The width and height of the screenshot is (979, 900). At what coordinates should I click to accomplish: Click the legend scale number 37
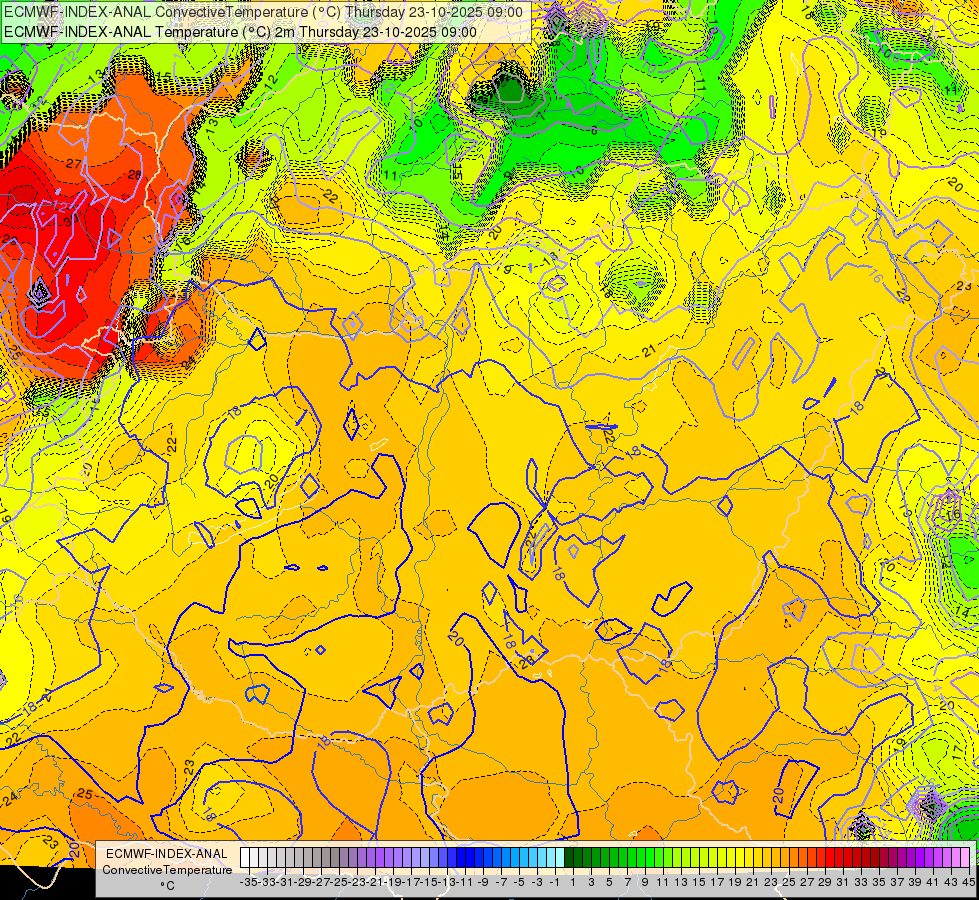click(x=897, y=883)
